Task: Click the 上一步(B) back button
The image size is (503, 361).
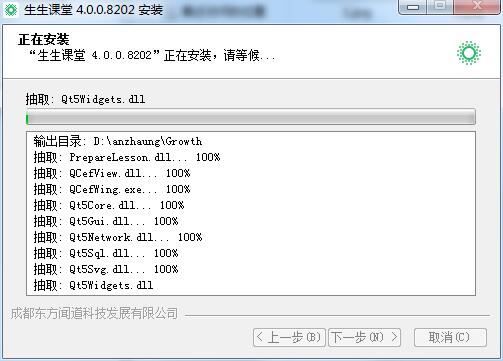Action: click(289, 337)
